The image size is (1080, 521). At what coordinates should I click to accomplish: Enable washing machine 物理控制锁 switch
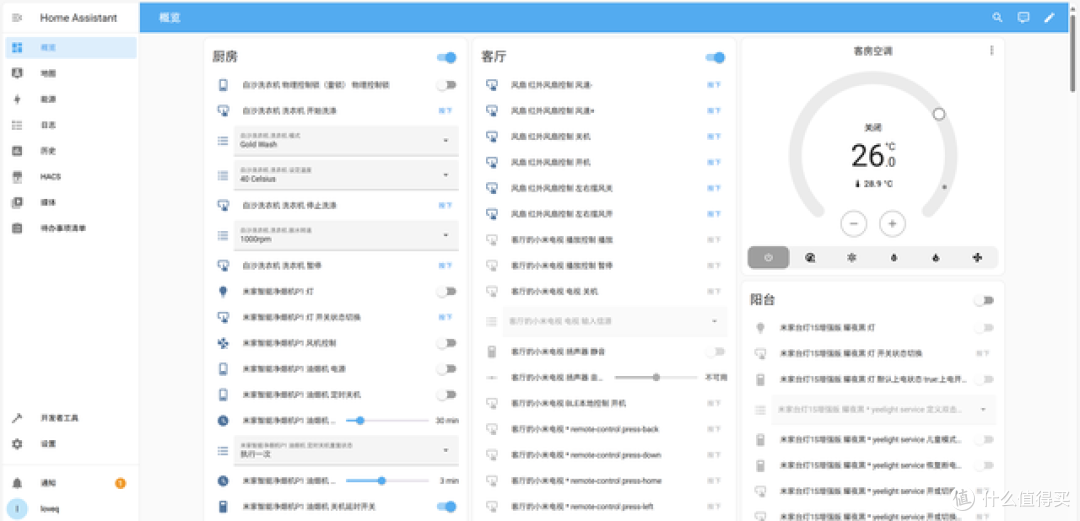coord(446,85)
